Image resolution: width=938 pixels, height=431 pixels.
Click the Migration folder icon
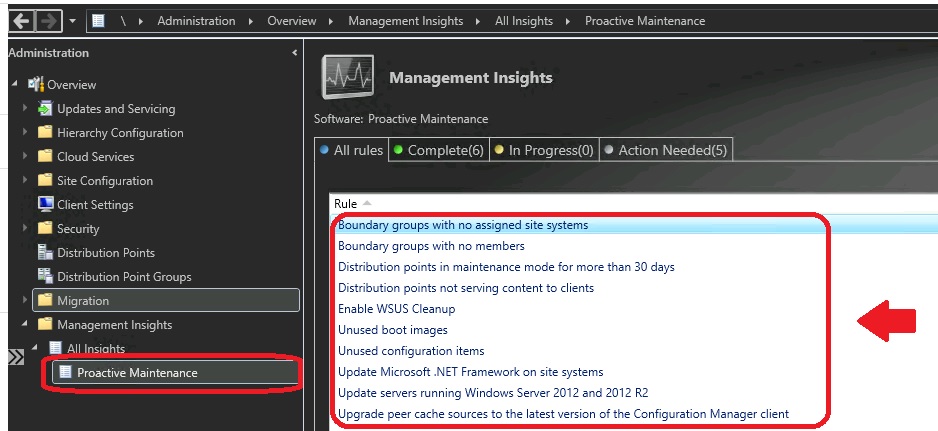45,300
